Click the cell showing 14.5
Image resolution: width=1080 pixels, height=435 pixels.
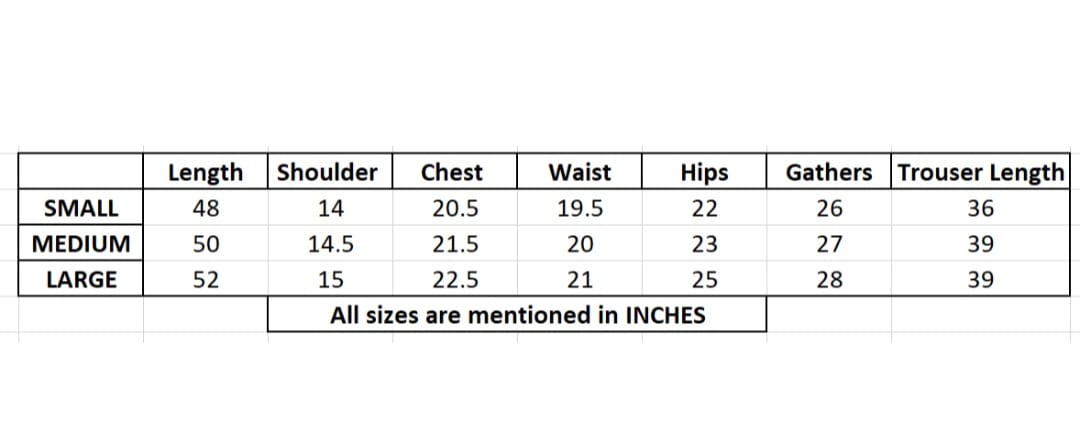330,243
